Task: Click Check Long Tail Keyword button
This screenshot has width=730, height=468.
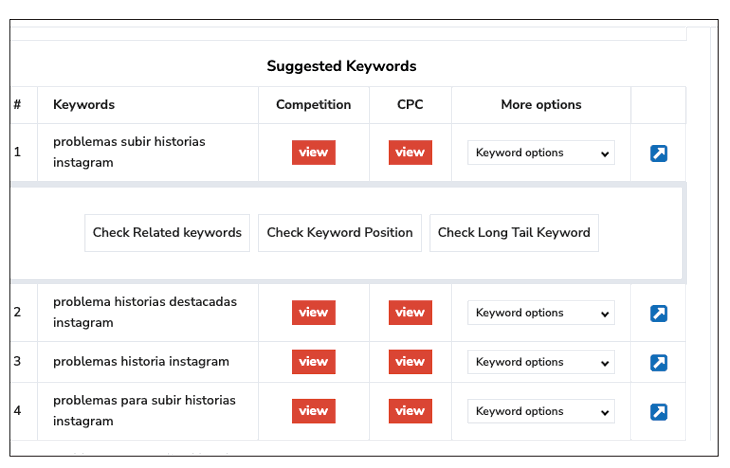Action: coord(514,233)
